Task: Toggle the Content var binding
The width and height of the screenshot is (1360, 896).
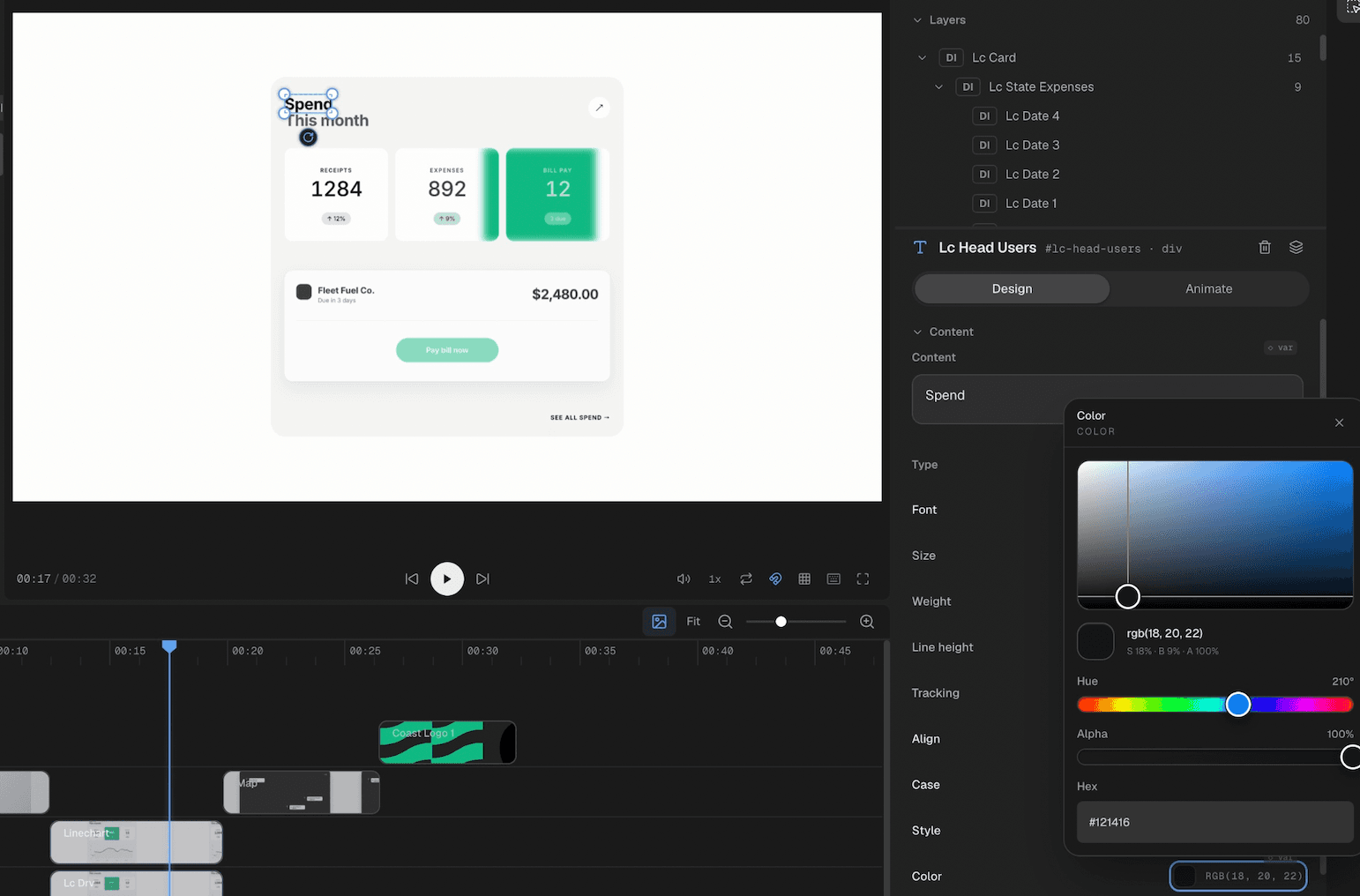Action: click(x=1281, y=347)
